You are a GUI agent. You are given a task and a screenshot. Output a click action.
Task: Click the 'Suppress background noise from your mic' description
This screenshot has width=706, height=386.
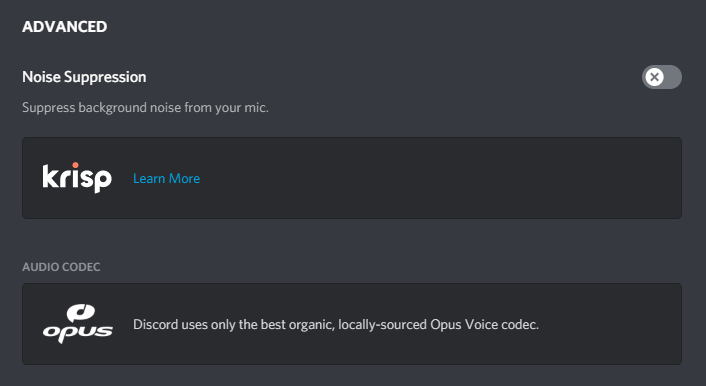145,108
